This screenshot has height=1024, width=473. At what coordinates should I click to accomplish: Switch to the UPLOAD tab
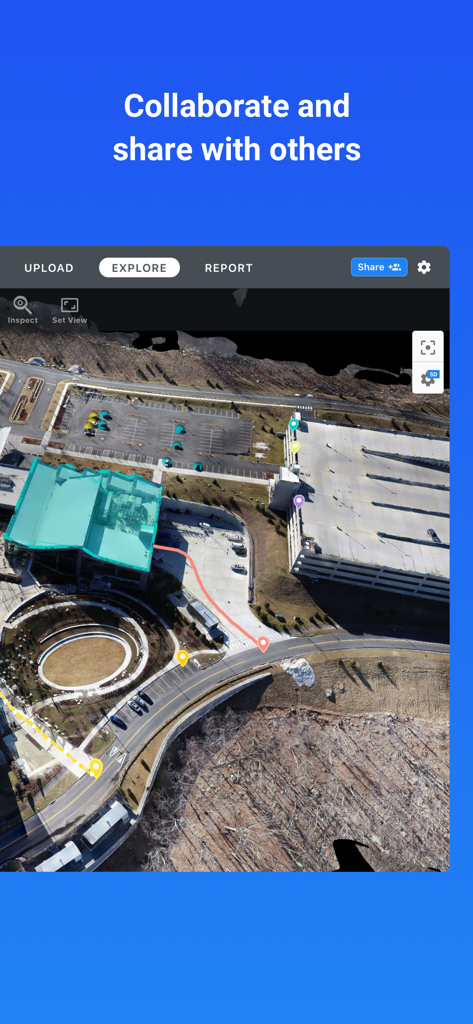tap(49, 268)
